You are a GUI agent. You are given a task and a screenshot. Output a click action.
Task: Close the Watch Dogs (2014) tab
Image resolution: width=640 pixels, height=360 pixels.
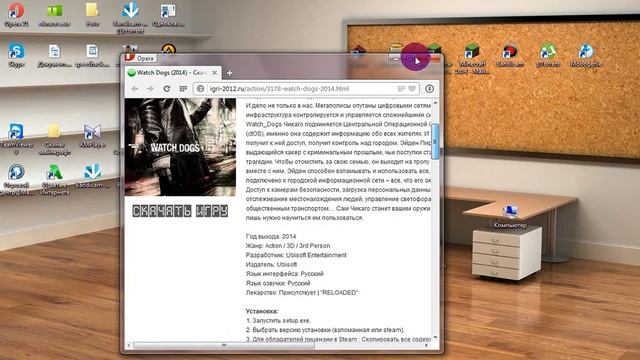[x=215, y=73]
